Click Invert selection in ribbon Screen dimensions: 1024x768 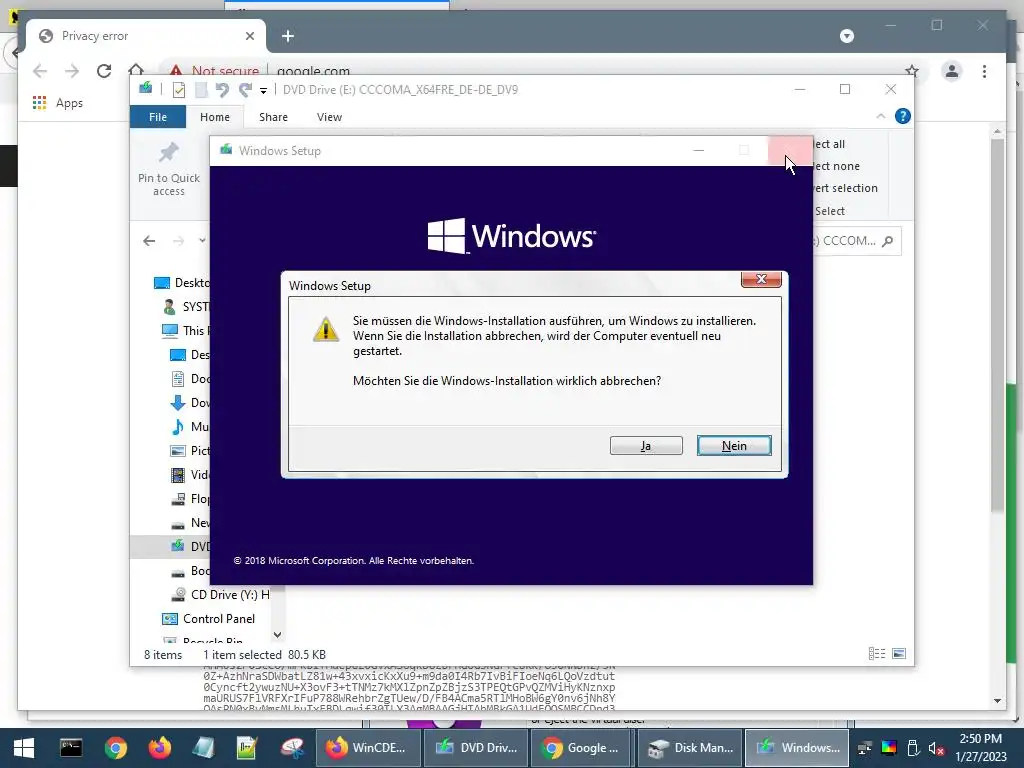pos(845,188)
